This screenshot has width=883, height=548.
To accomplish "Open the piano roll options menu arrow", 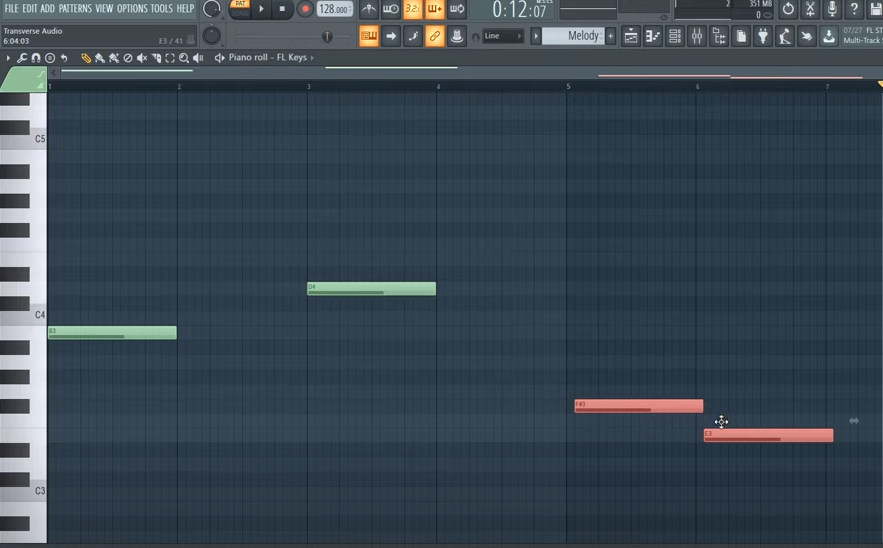I will click(x=8, y=57).
